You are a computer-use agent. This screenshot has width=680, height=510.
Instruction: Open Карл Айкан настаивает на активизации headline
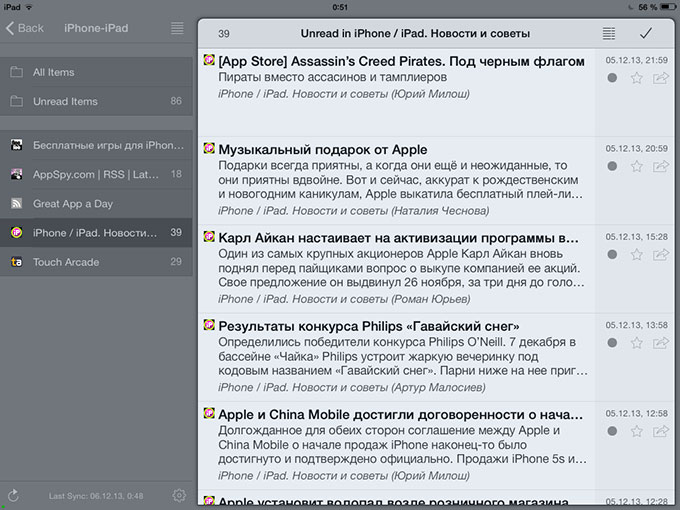[398, 238]
